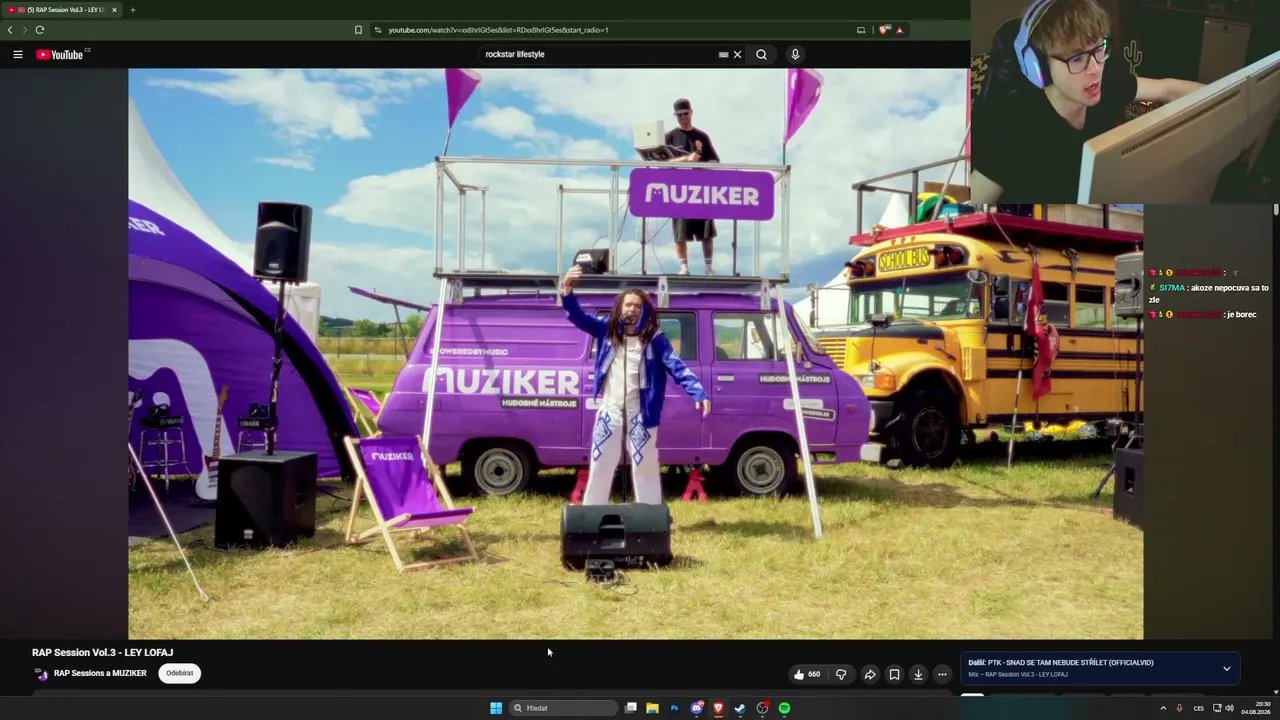1280x720 pixels.
Task: Open the system volume control
Action: point(1230,708)
